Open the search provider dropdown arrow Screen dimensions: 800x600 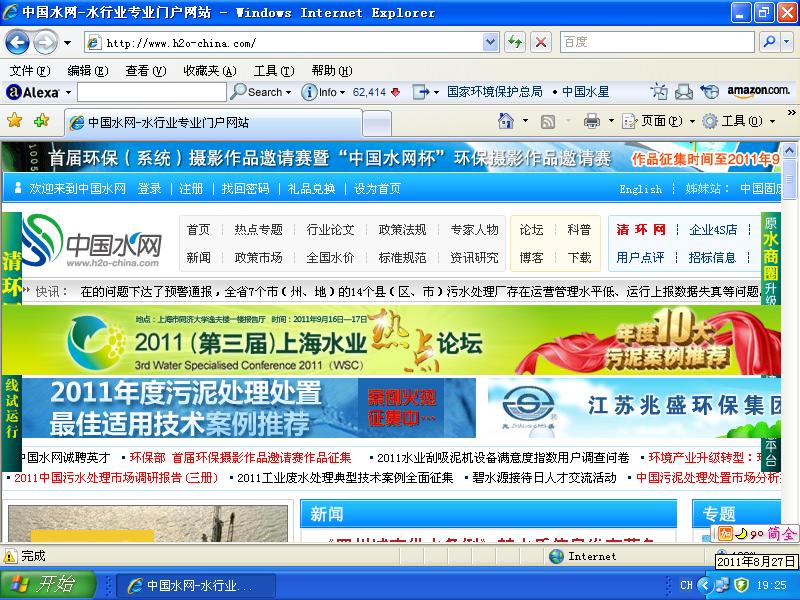[787, 42]
